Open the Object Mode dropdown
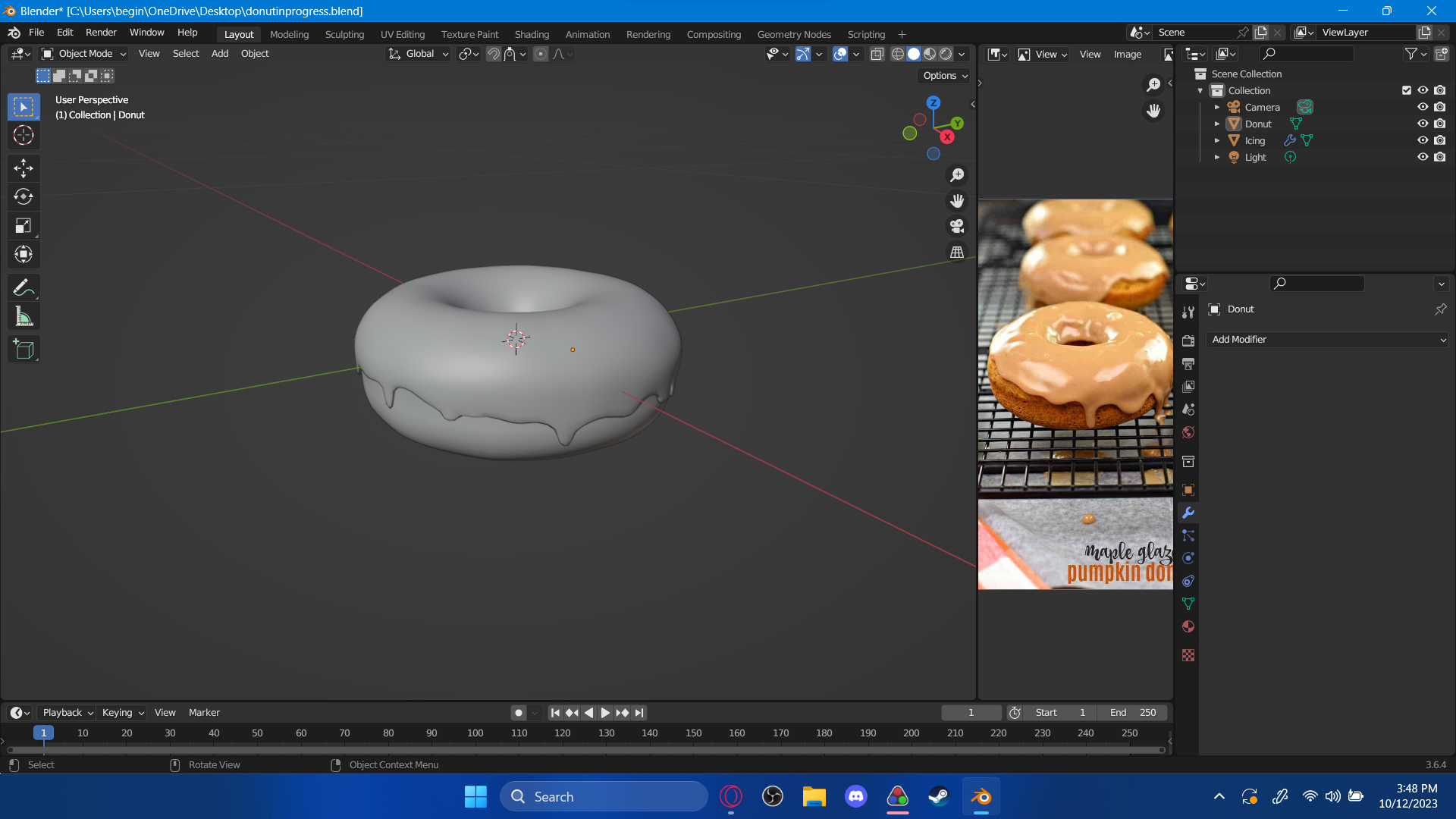Screen dimensions: 1456x819 click(x=84, y=54)
